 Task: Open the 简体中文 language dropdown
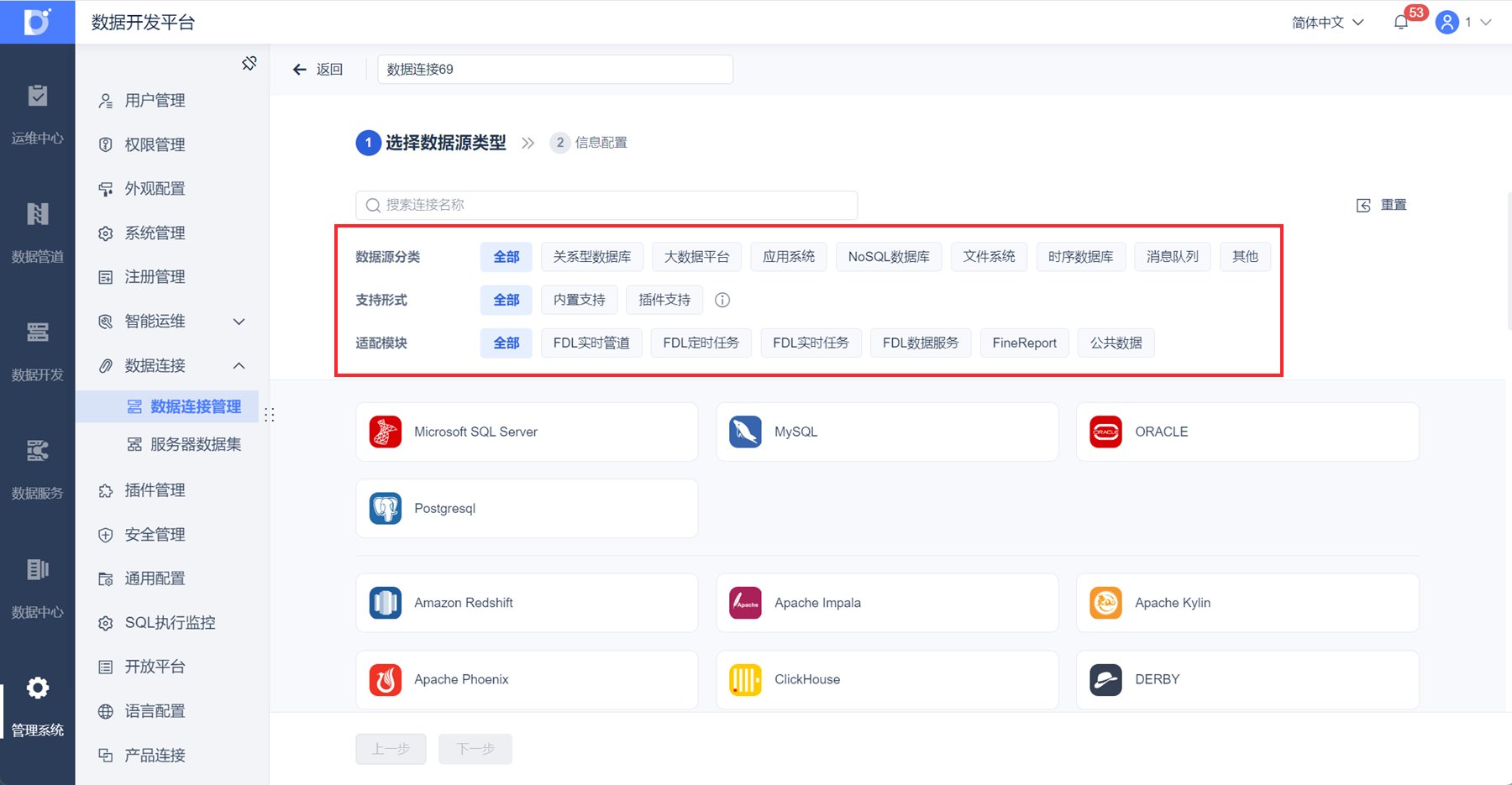click(x=1327, y=23)
